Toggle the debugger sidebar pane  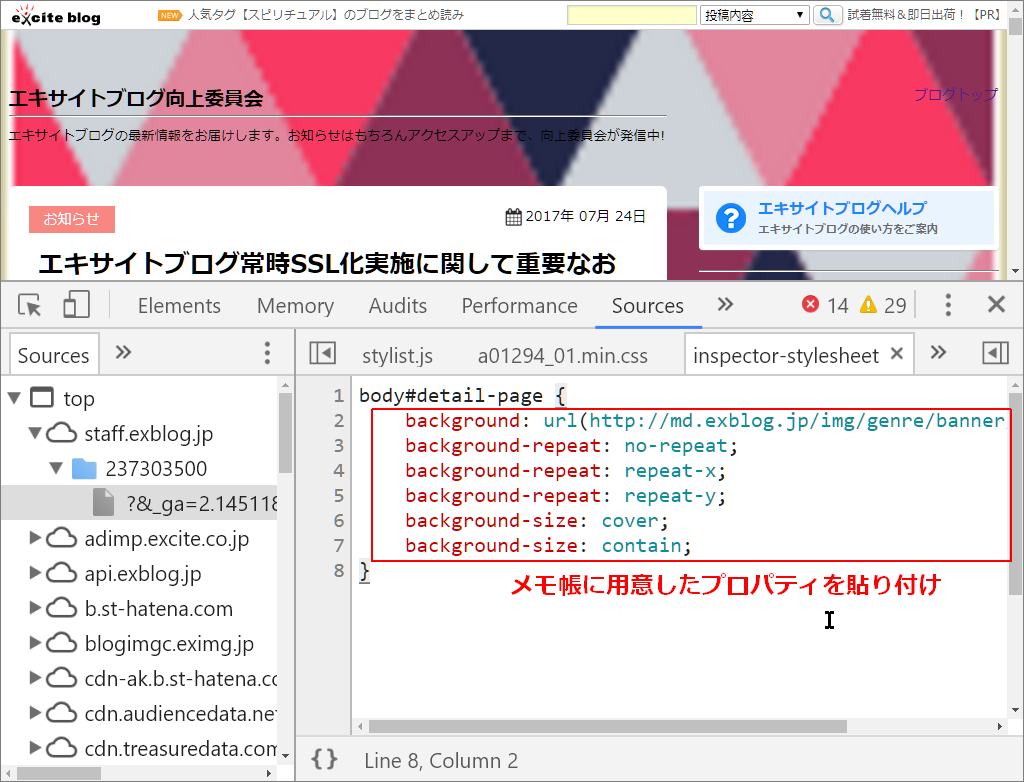point(995,353)
